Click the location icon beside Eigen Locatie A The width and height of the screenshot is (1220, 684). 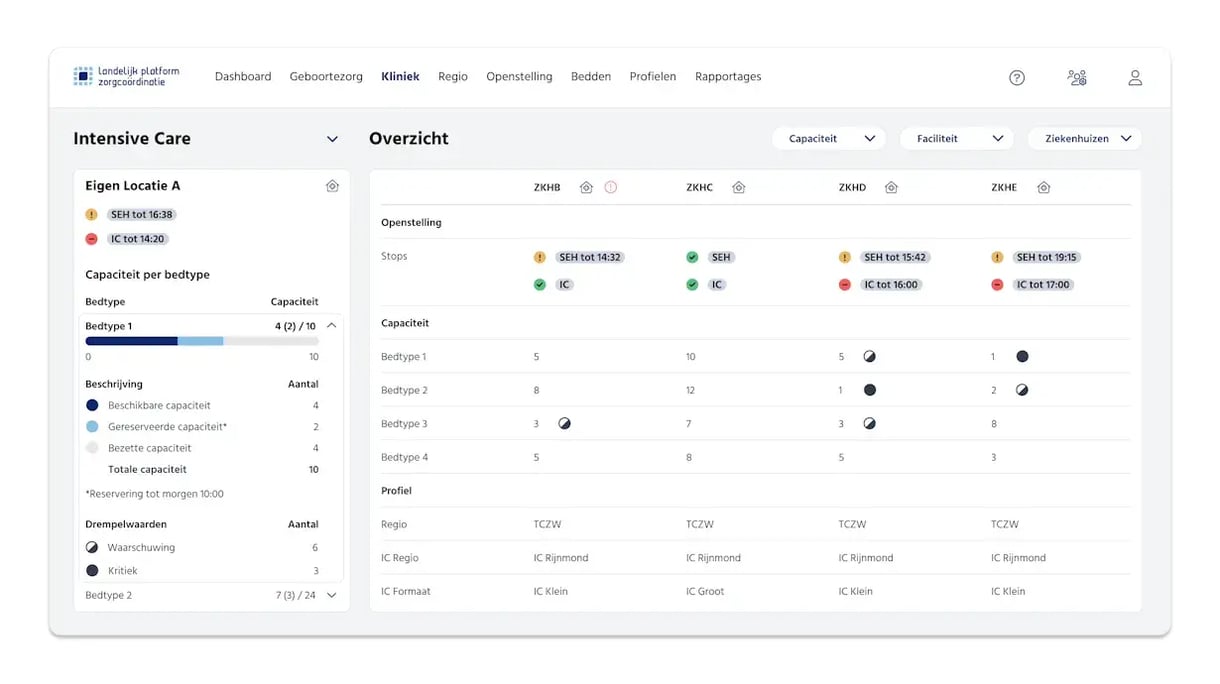coord(332,186)
